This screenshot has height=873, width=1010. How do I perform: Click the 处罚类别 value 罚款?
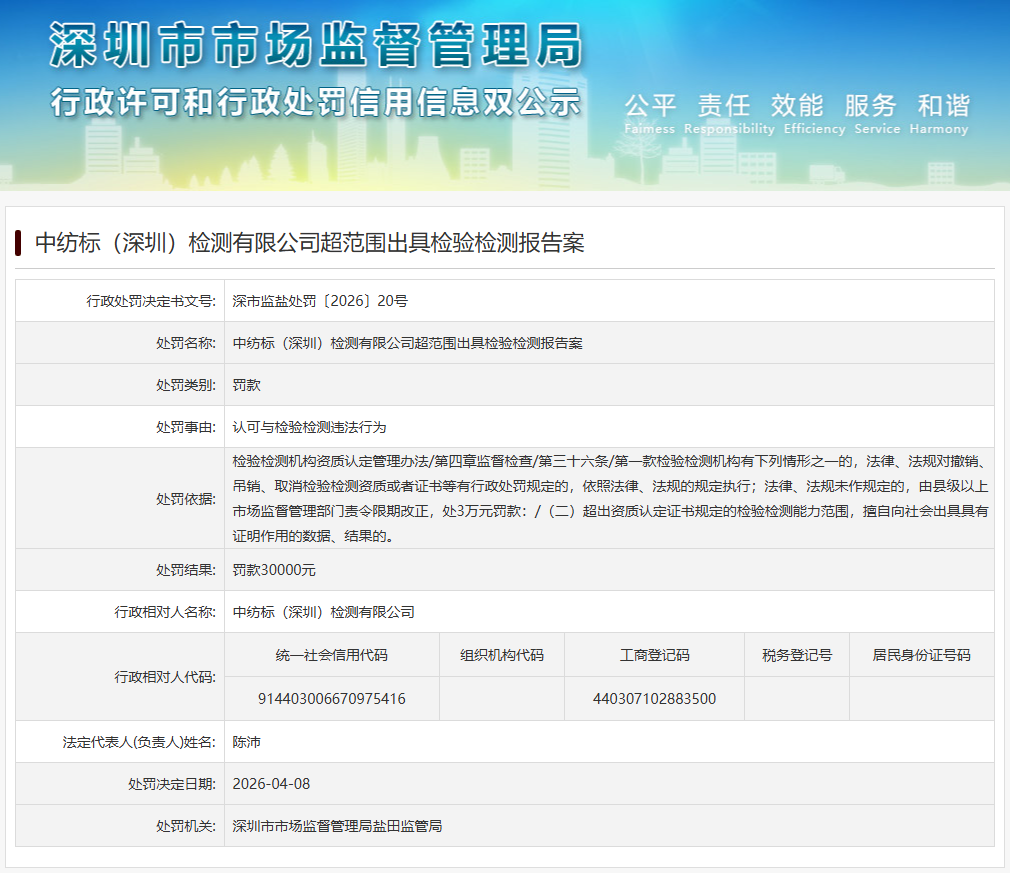click(x=246, y=384)
